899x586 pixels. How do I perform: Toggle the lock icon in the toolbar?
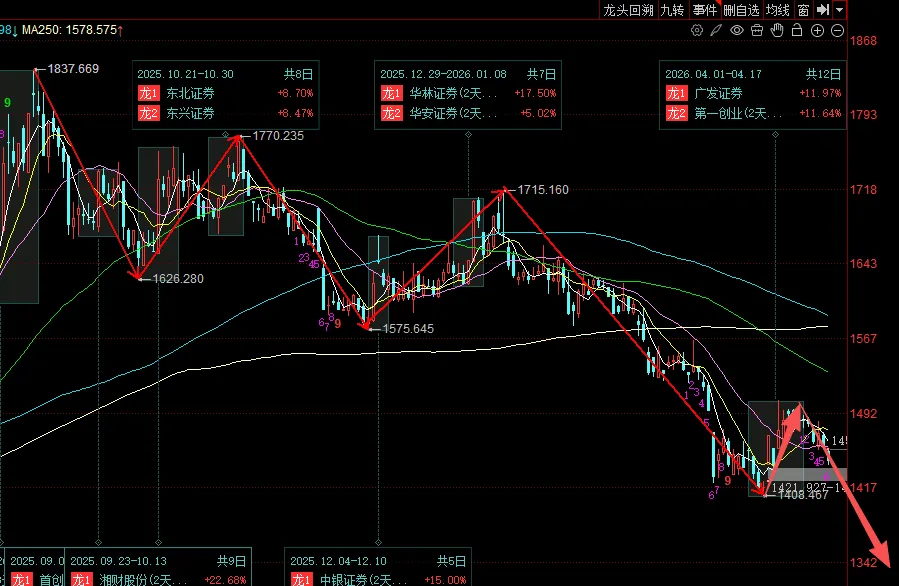pyautogui.click(x=797, y=30)
